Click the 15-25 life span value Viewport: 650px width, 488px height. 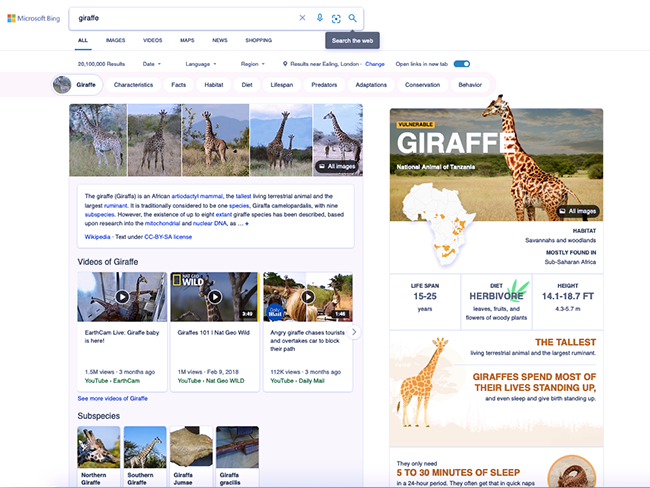[x=425, y=296]
